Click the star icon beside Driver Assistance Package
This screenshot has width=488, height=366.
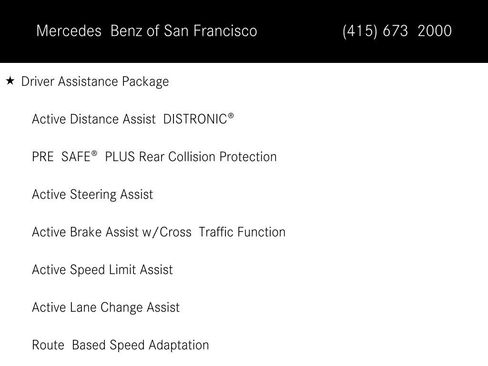click(10, 81)
